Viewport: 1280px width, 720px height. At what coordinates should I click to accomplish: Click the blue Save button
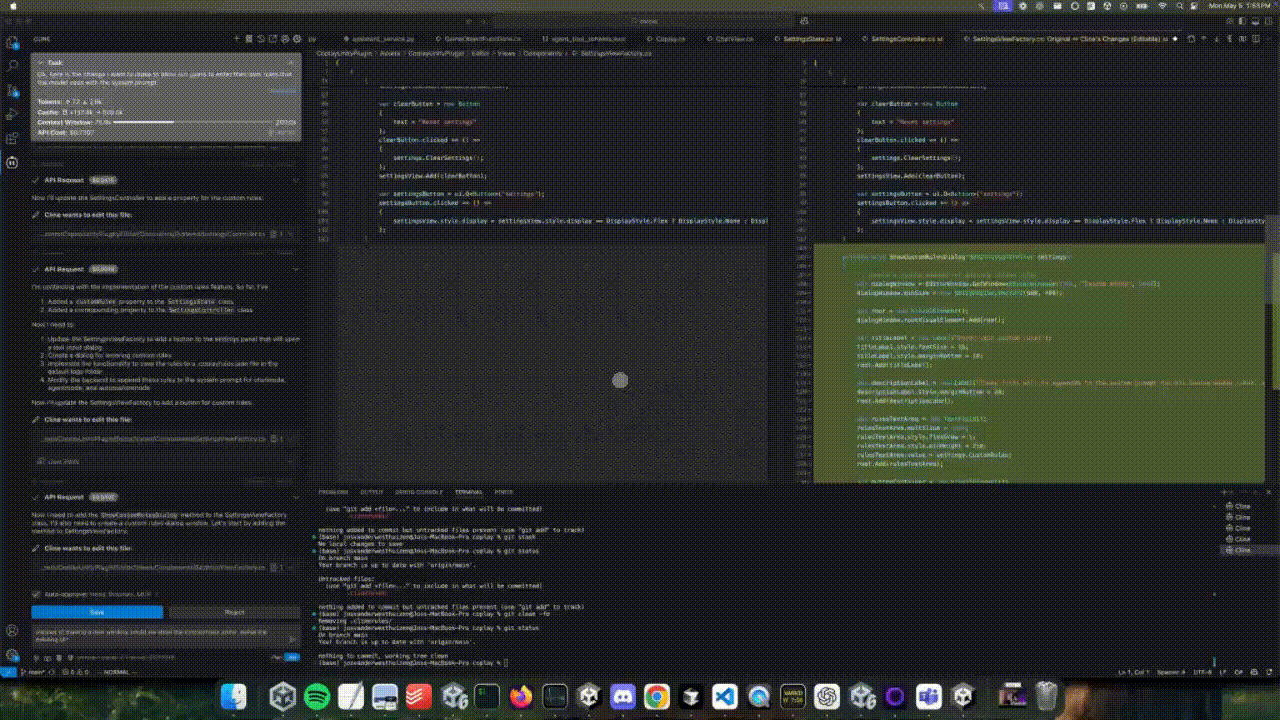97,612
